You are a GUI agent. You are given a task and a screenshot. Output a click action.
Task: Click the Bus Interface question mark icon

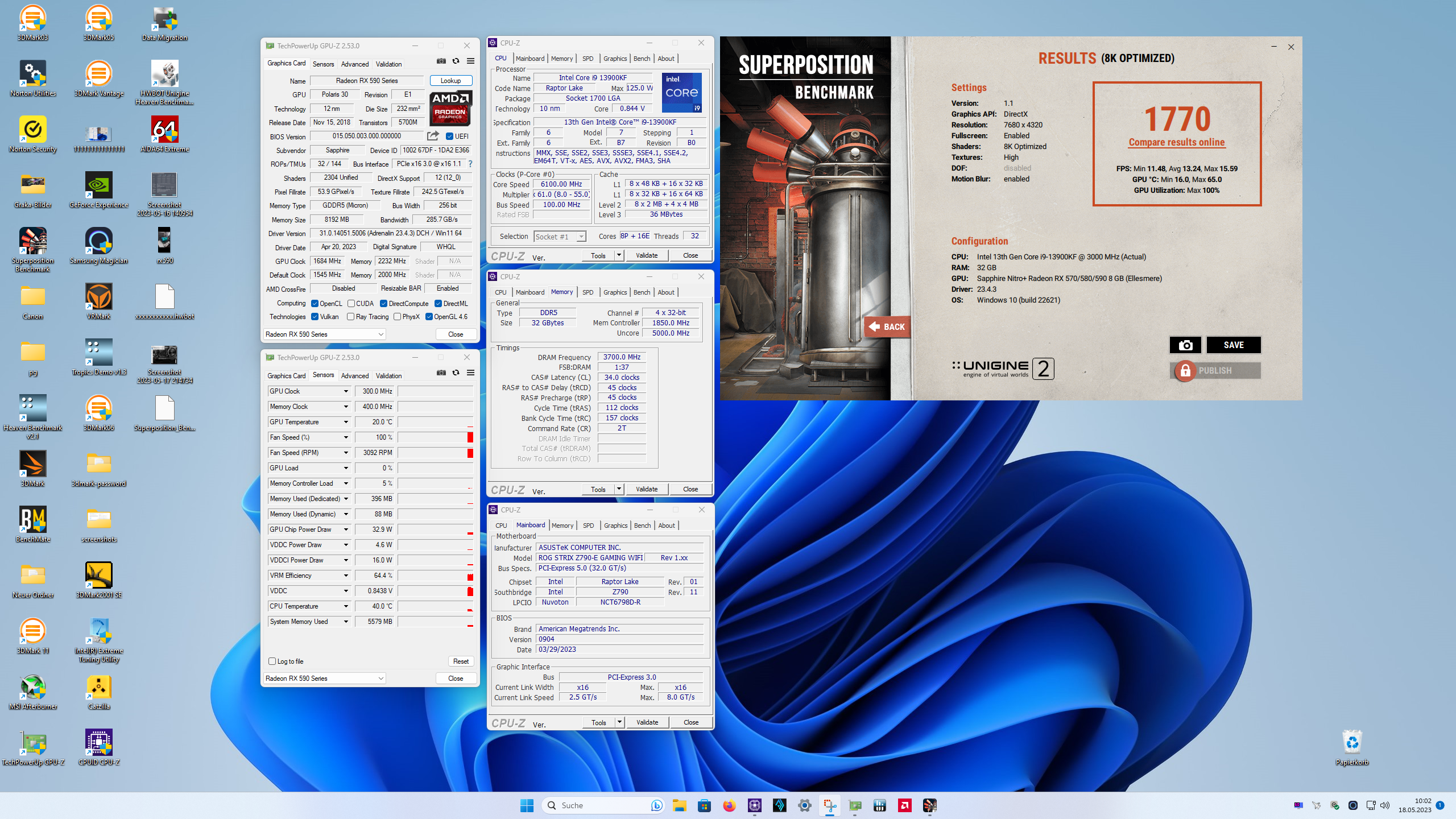[x=470, y=164]
